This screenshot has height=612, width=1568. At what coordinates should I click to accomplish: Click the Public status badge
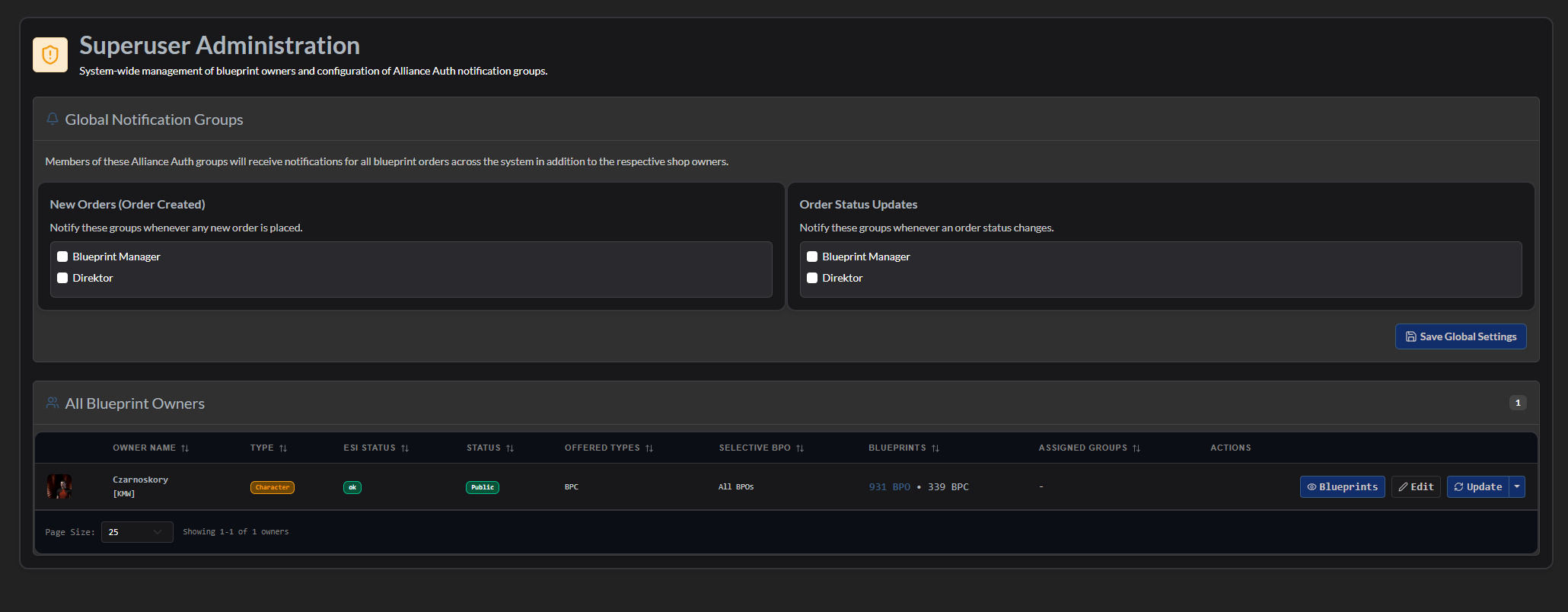[x=483, y=487]
